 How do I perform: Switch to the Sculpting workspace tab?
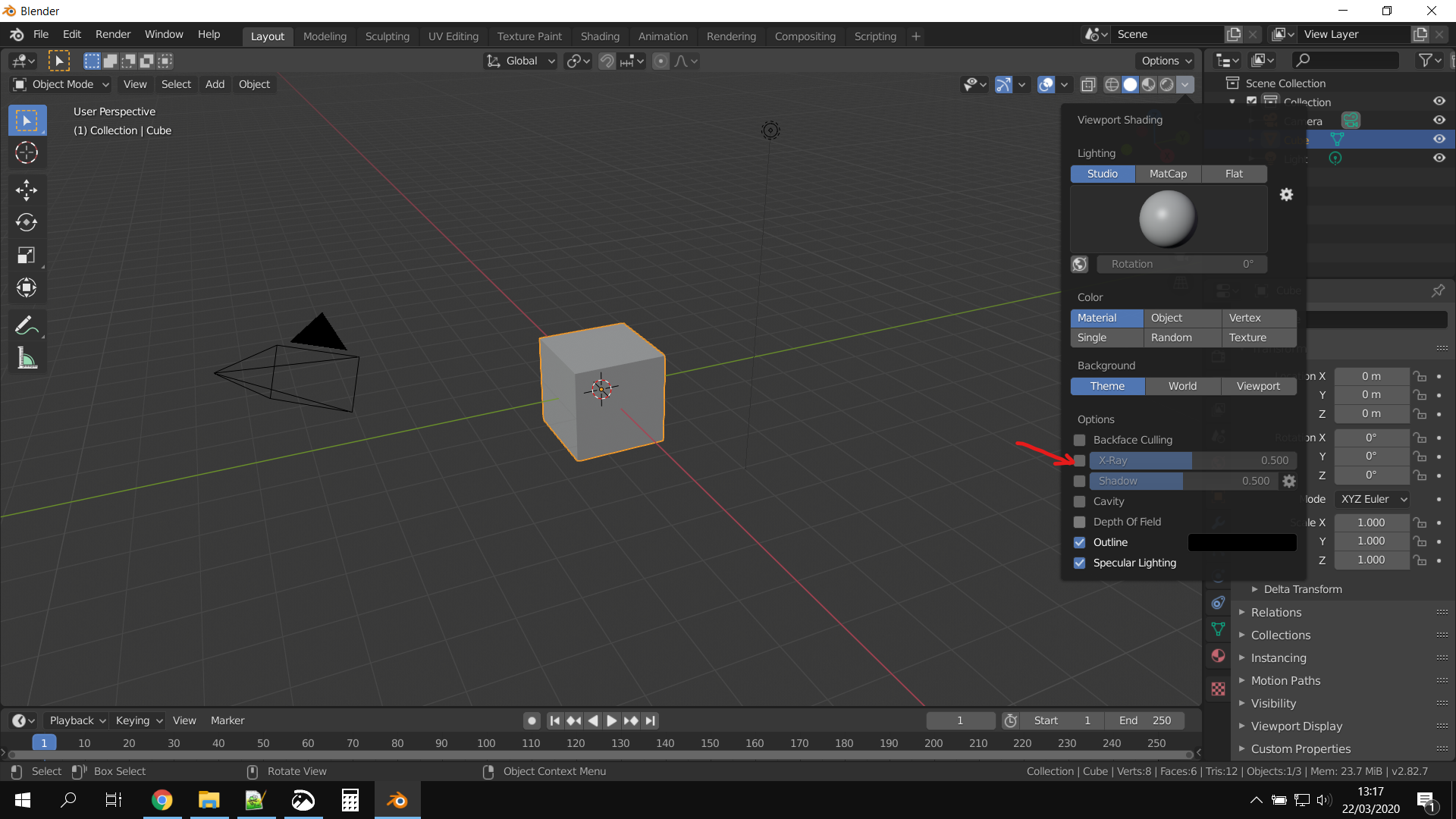pos(387,36)
